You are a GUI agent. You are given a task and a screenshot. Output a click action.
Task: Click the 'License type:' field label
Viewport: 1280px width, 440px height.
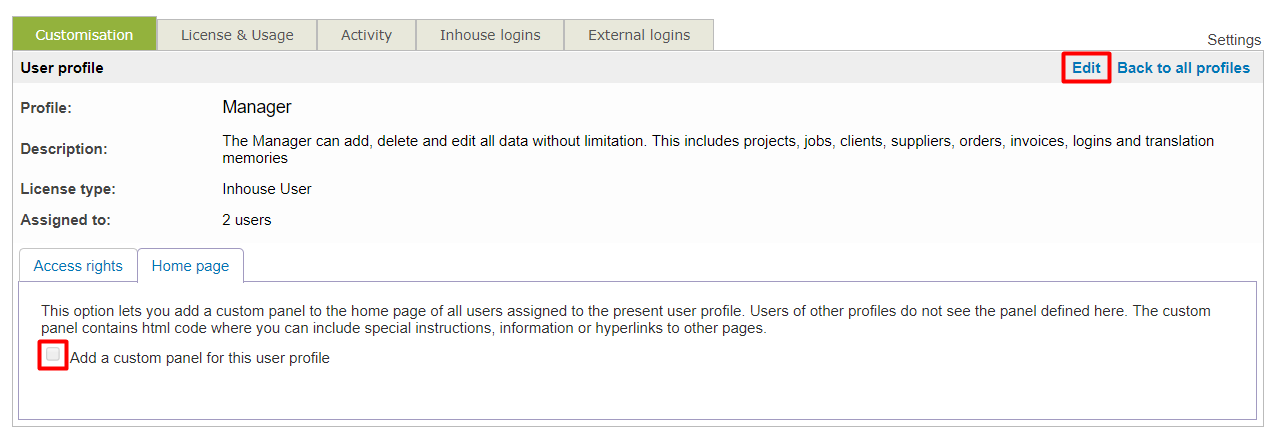tap(68, 188)
